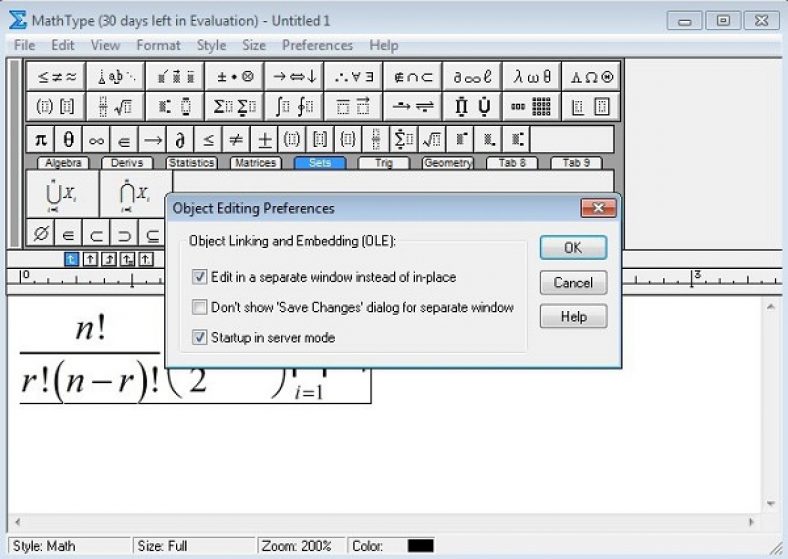Switch to the Derivs tab
Viewport: 788px width, 559px height.
127,163
